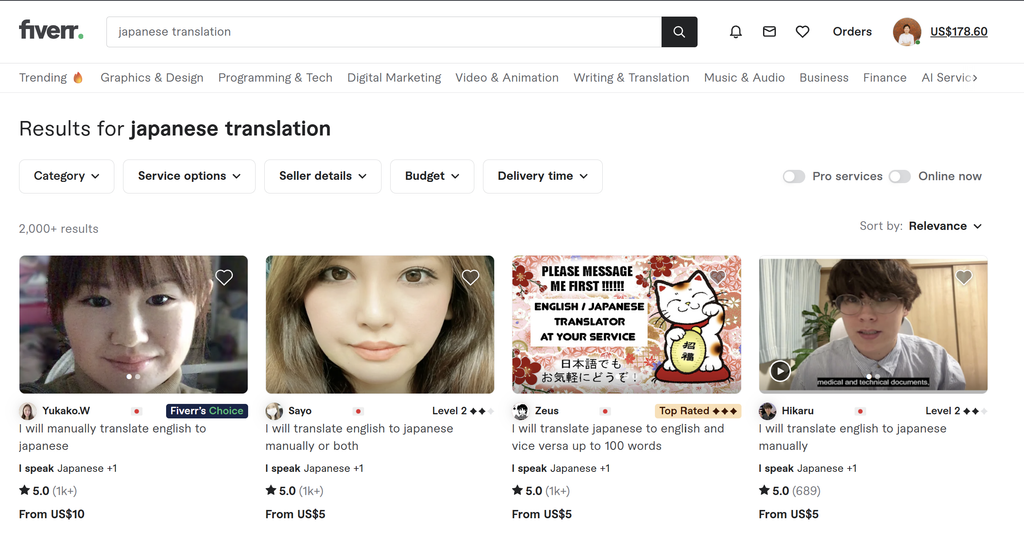Click Hikaru seller avatar
The width and height of the screenshot is (1024, 534).
767,411
